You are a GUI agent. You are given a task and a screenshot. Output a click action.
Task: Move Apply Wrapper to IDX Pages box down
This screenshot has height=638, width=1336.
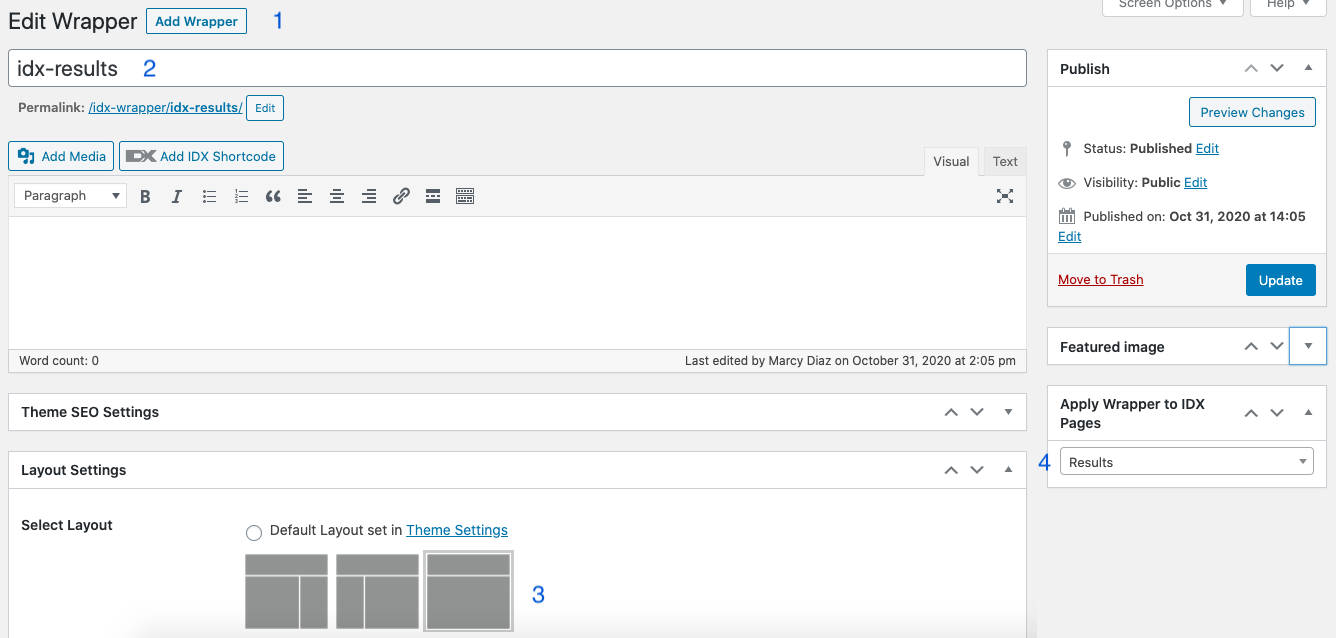click(x=1277, y=412)
